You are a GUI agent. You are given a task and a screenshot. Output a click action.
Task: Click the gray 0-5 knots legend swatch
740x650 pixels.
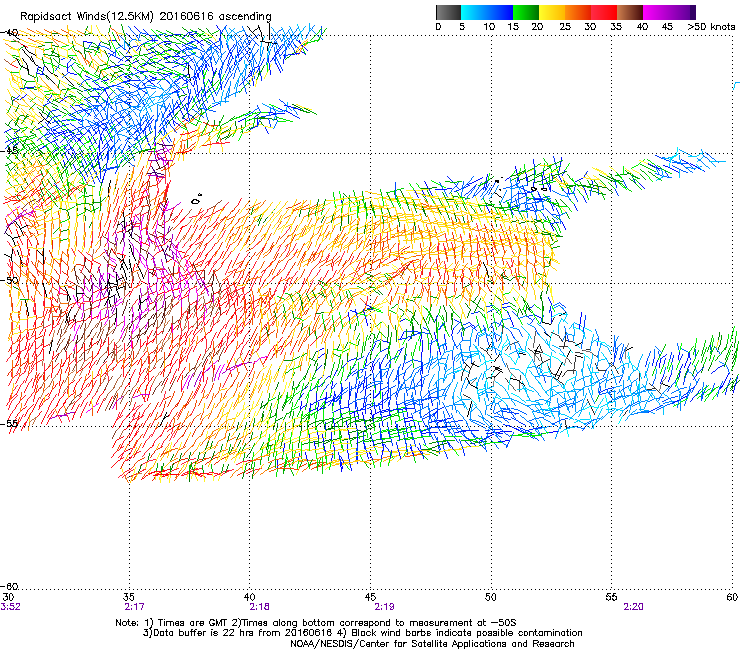[x=448, y=12]
